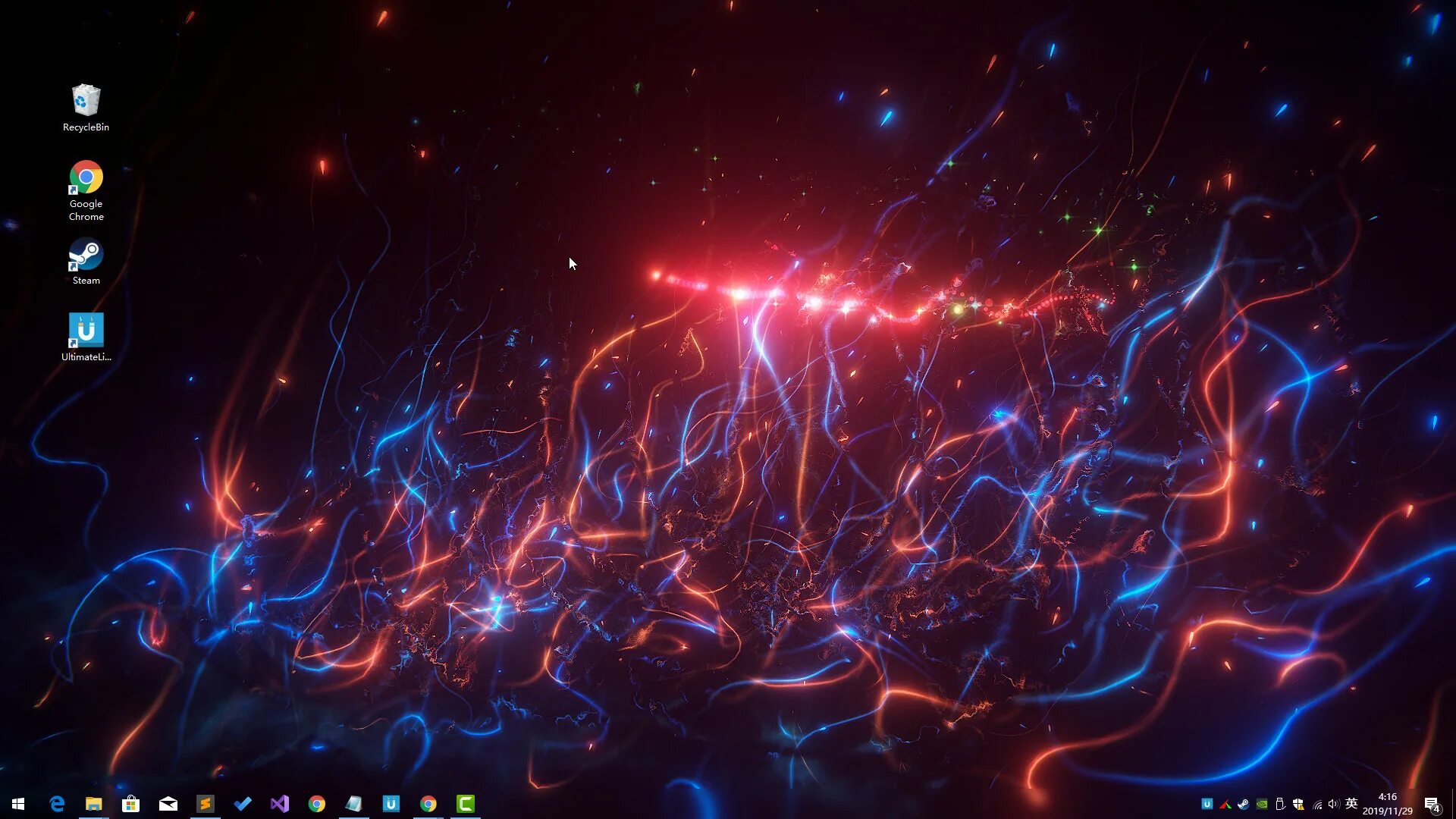Launch Visual Studio from taskbar
Screen dimensions: 1456x819
(280, 804)
